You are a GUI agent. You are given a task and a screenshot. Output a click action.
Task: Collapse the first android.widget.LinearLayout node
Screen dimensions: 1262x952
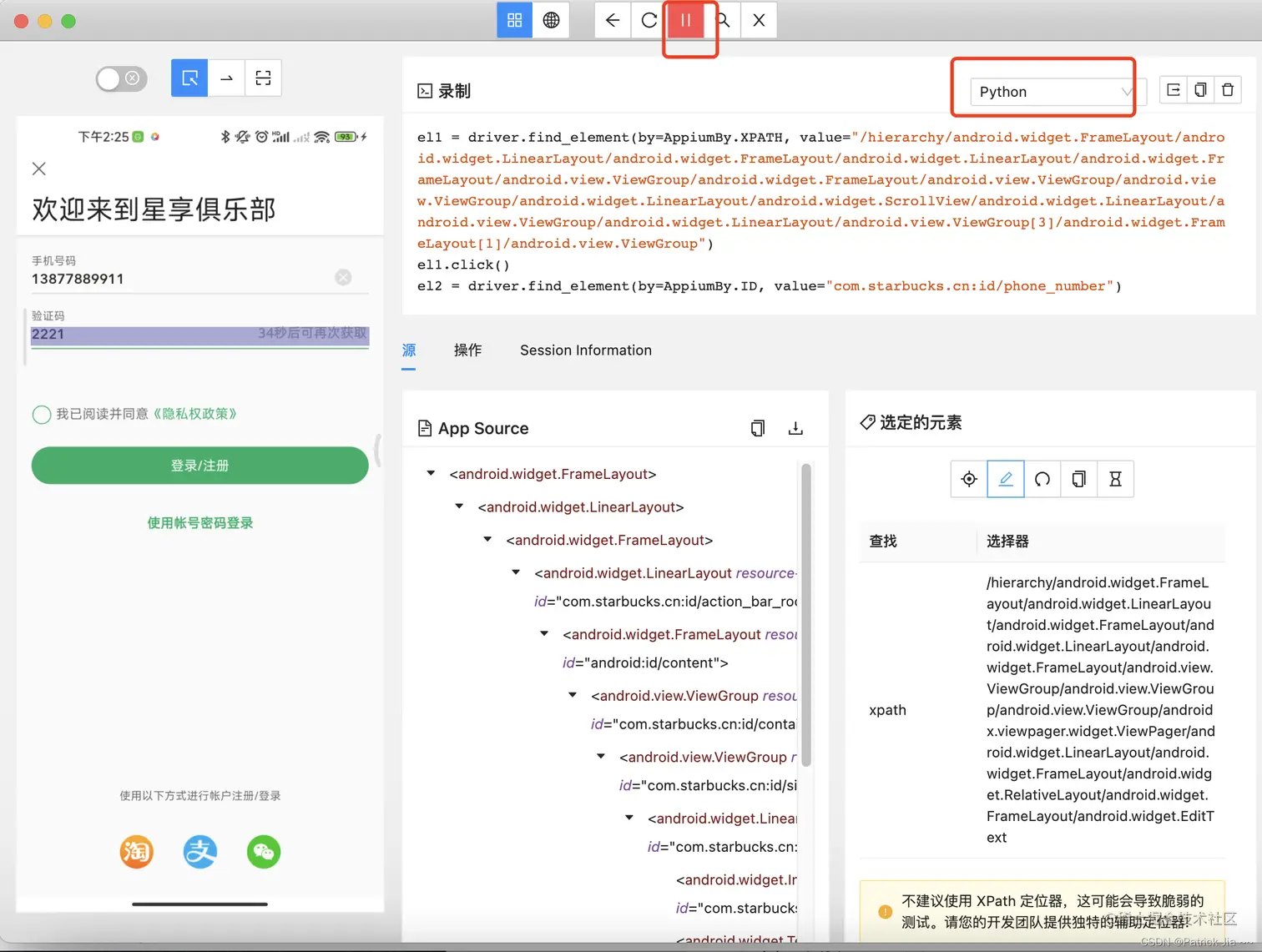459,506
